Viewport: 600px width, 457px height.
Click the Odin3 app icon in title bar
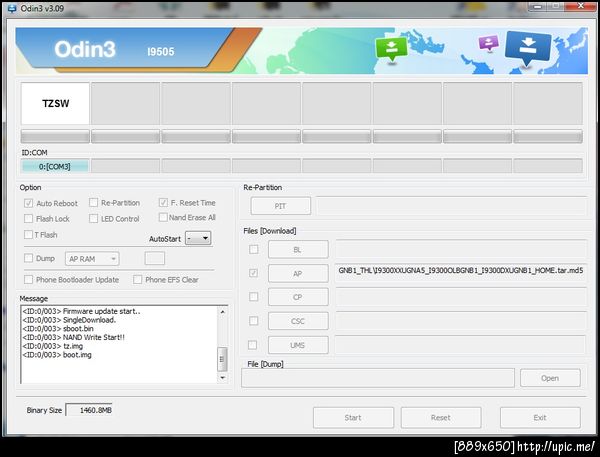click(12, 8)
